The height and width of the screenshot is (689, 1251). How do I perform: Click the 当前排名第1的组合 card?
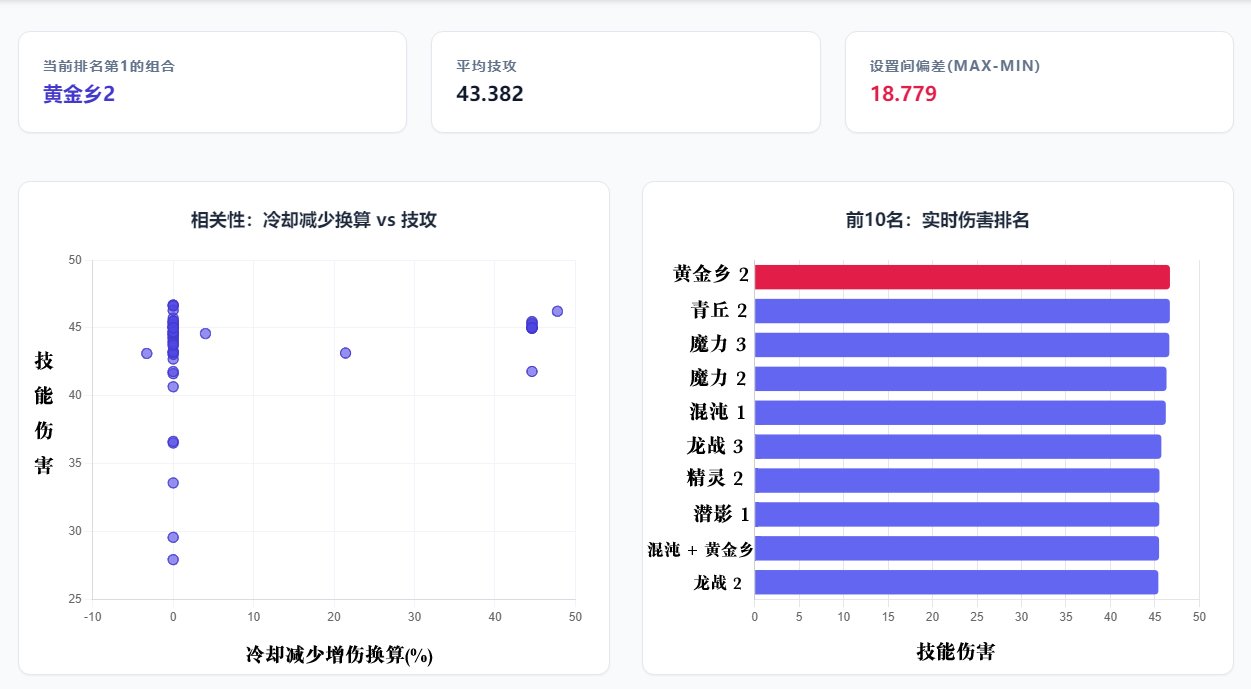(212, 80)
